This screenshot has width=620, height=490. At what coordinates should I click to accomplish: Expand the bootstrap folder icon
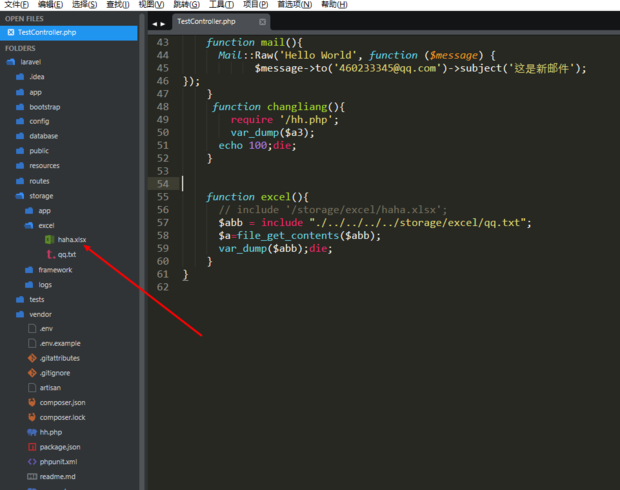click(x=20, y=107)
